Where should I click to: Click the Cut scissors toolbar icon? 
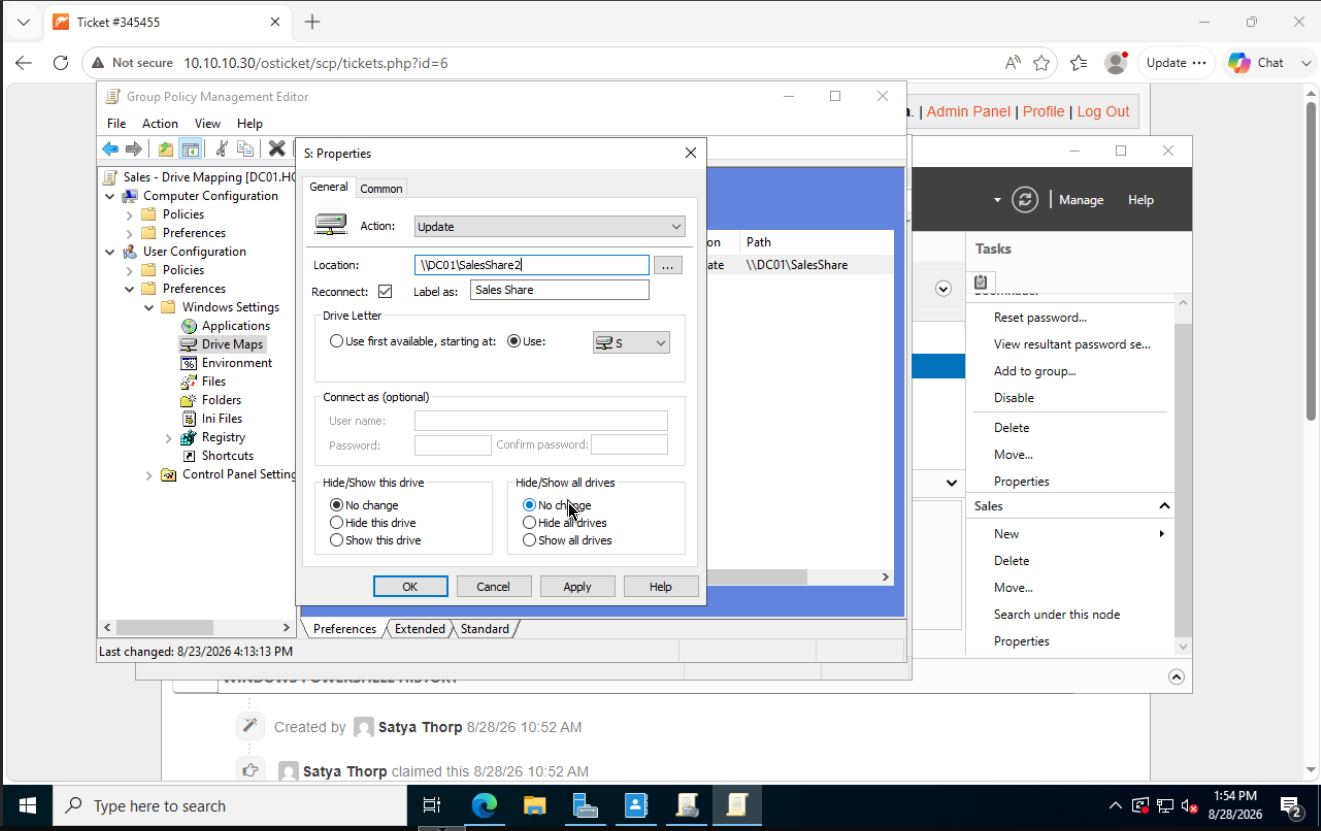coord(221,149)
